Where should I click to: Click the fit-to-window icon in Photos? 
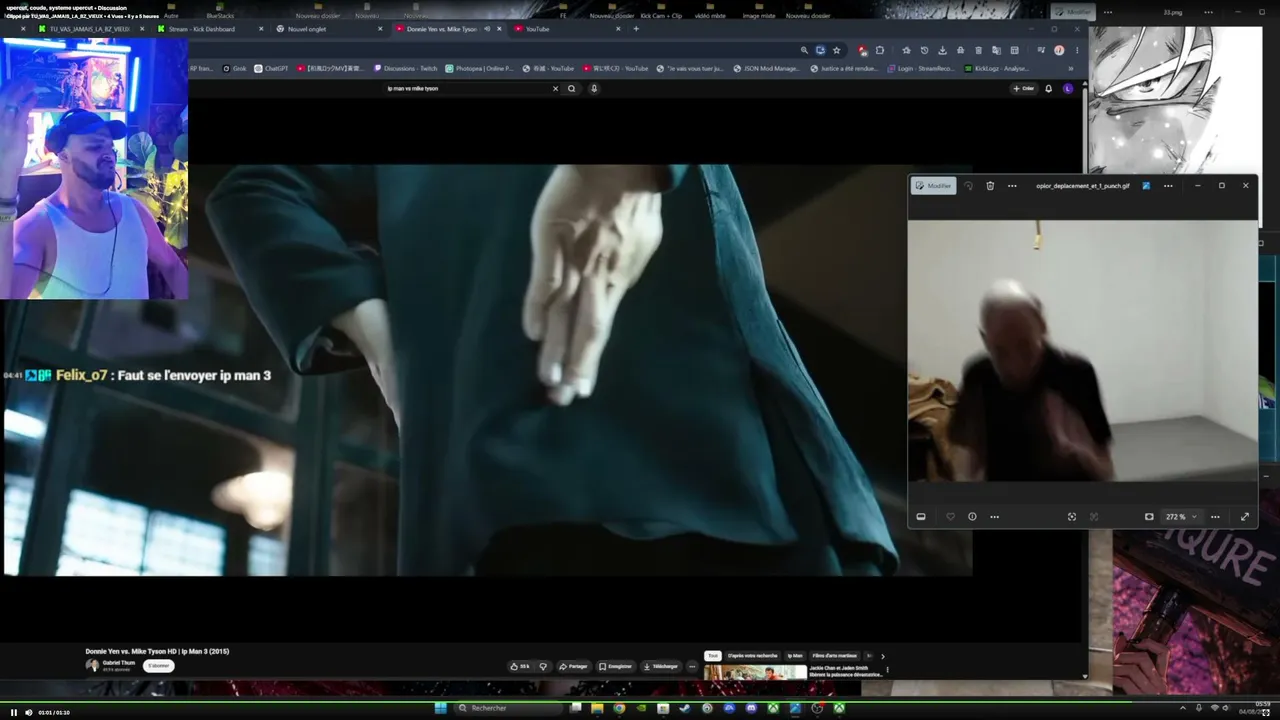click(x=1072, y=517)
